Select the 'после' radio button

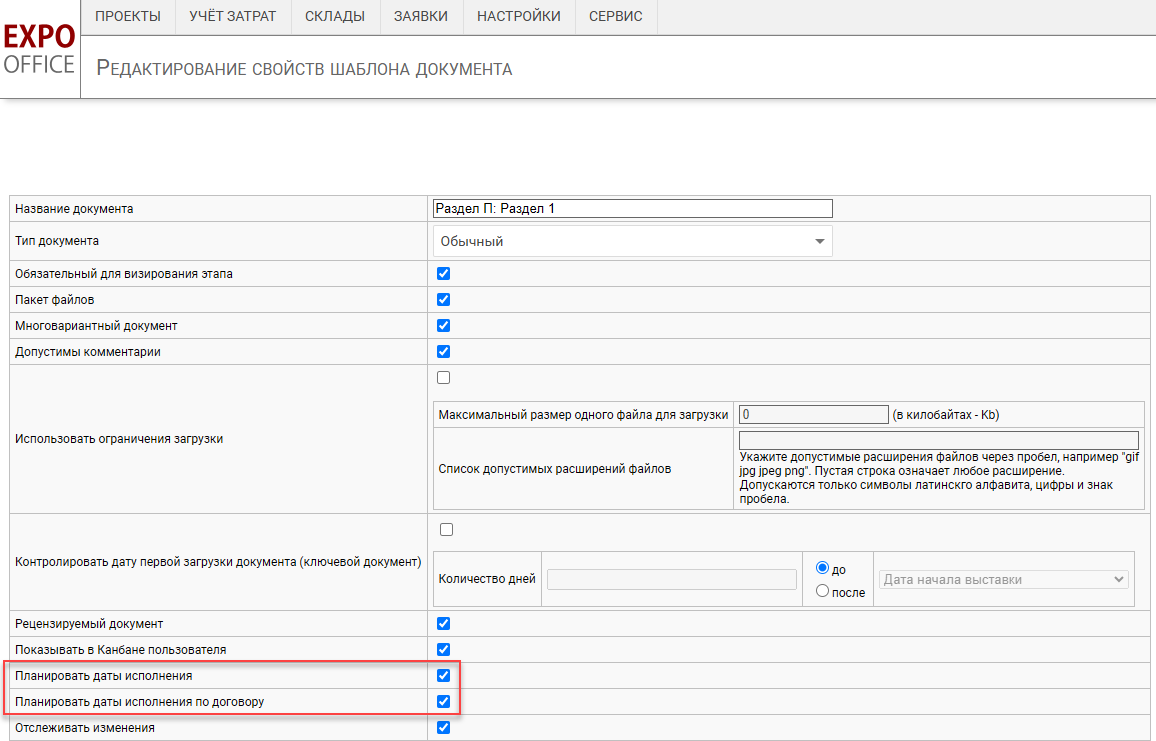coord(823,591)
